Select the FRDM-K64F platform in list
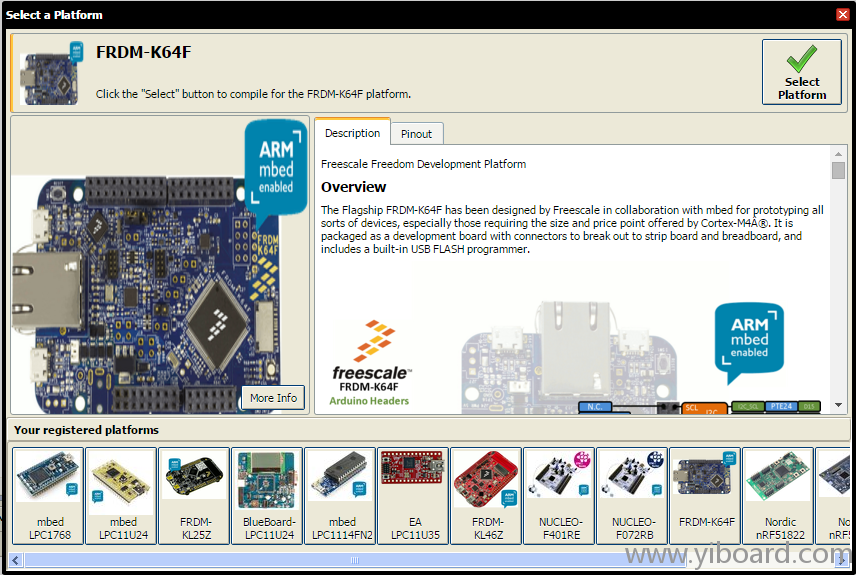 [x=705, y=496]
